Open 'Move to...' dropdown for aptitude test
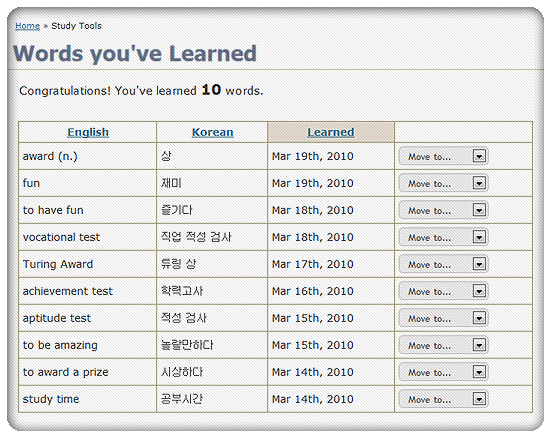Viewport: 551px width, 439px height. 443,318
